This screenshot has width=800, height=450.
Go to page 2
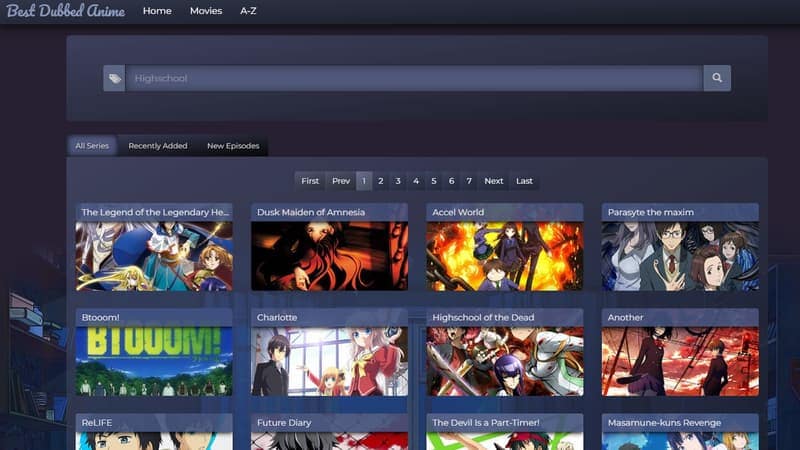coord(381,181)
